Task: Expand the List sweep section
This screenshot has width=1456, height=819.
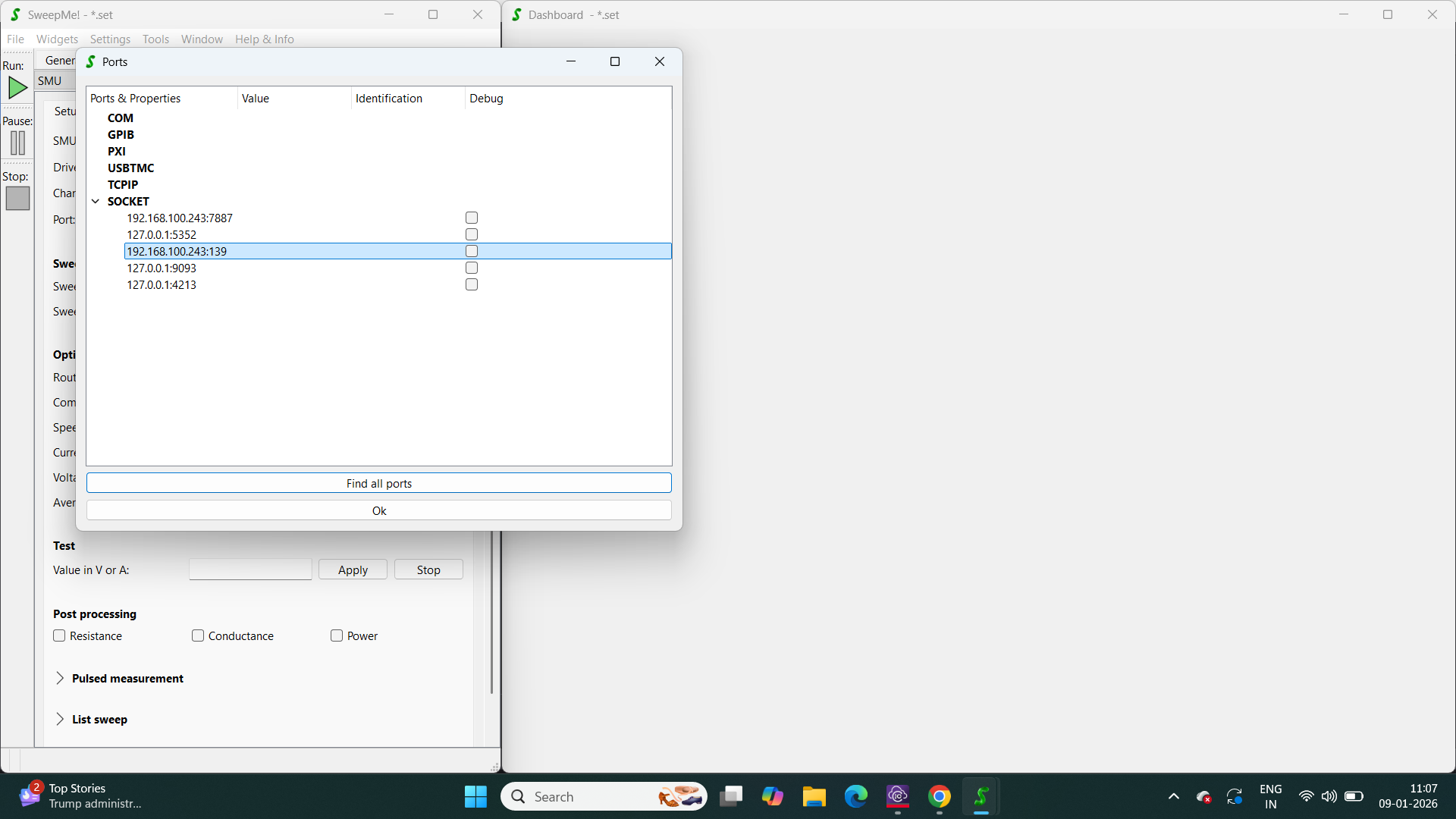Action: pyautogui.click(x=60, y=719)
